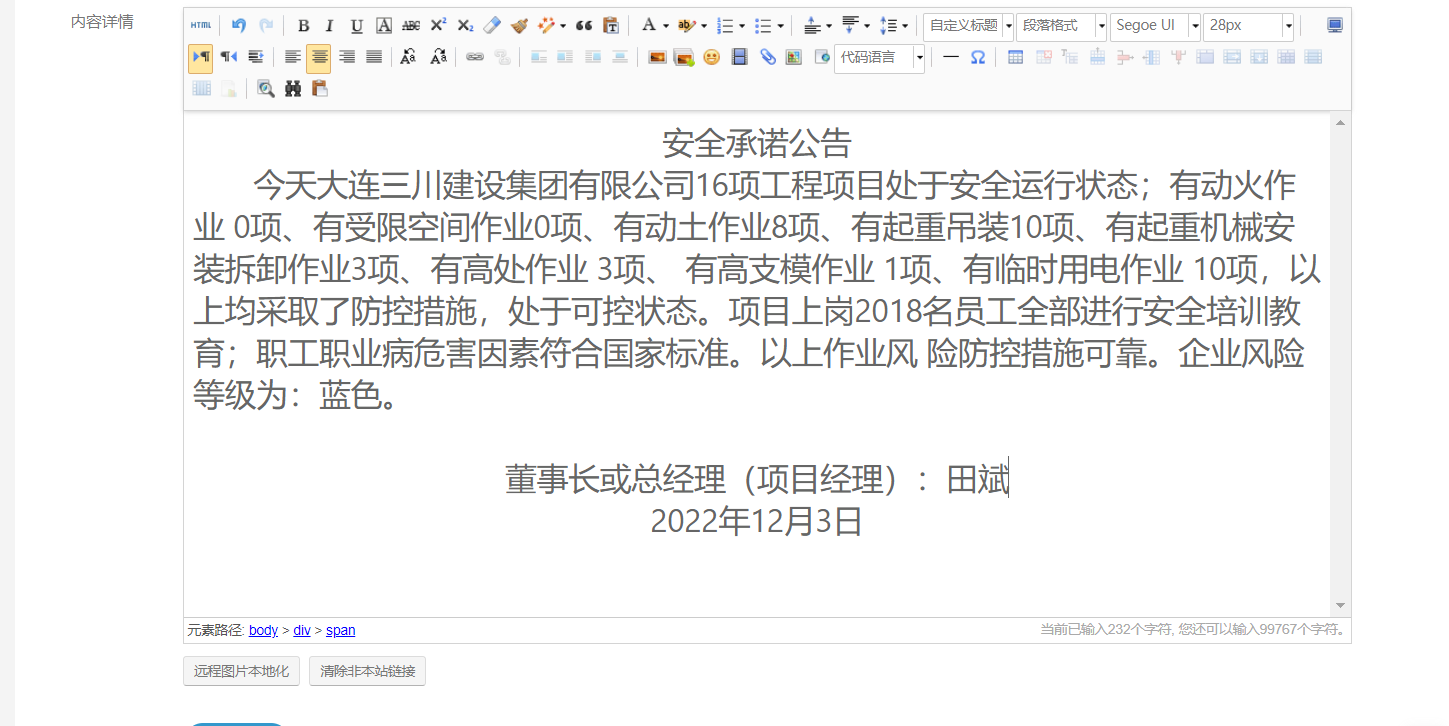Select div in the element path
Screen dimensions: 1449x726
(x=302, y=630)
